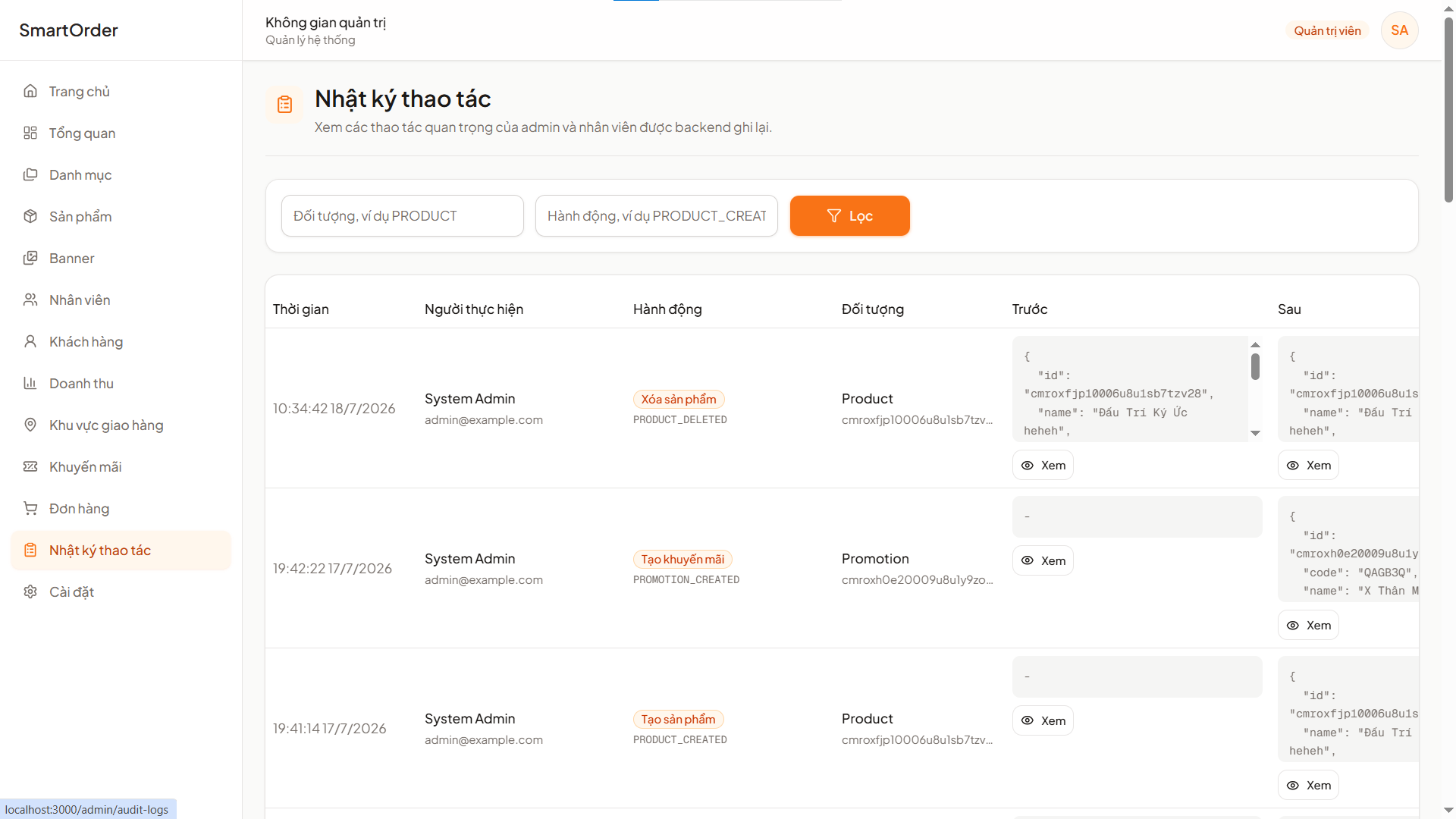The width and height of the screenshot is (1456, 819).
Task: View Sau data for PRODUCT_CREATED row
Action: click(x=1308, y=785)
